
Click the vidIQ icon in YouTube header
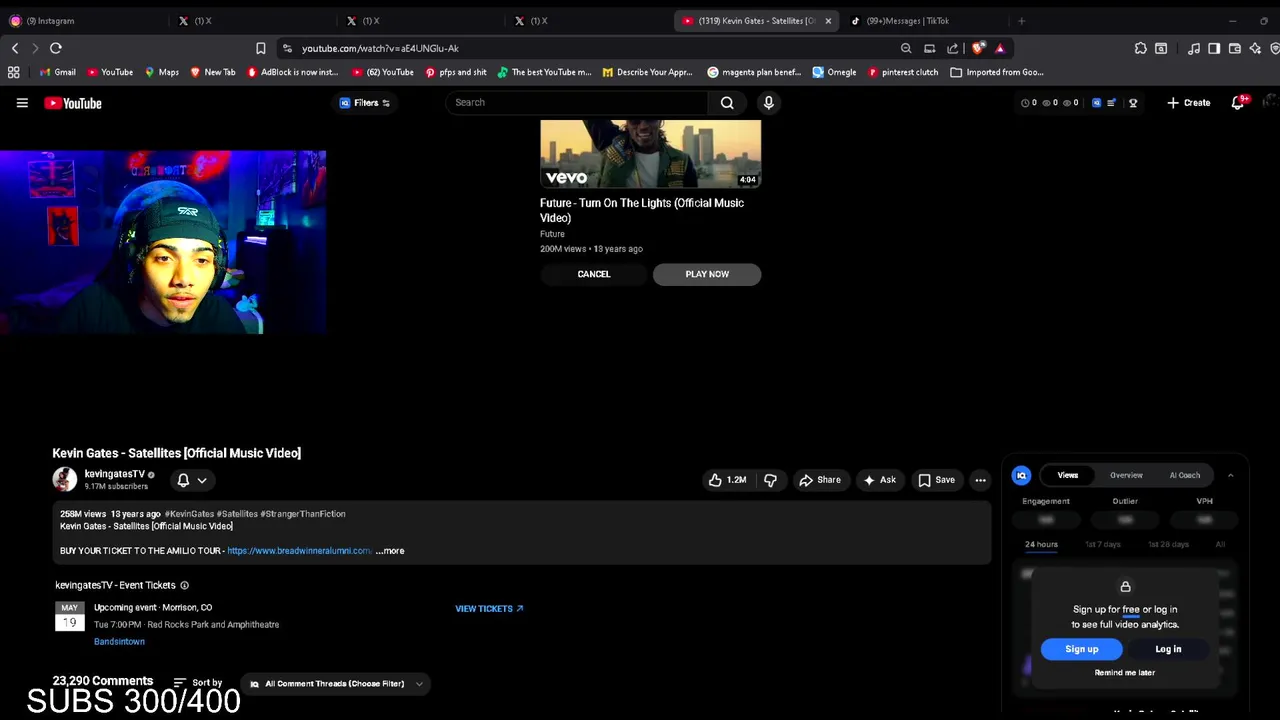[x=1097, y=103]
